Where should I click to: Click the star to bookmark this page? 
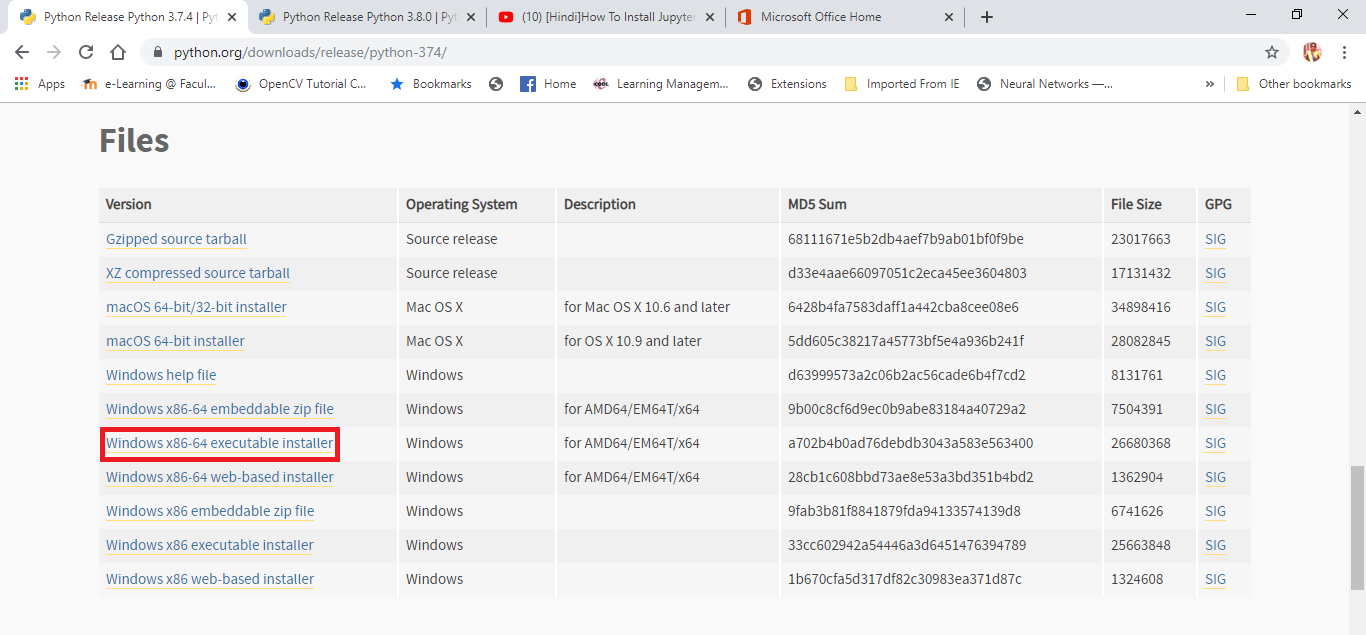click(1271, 52)
